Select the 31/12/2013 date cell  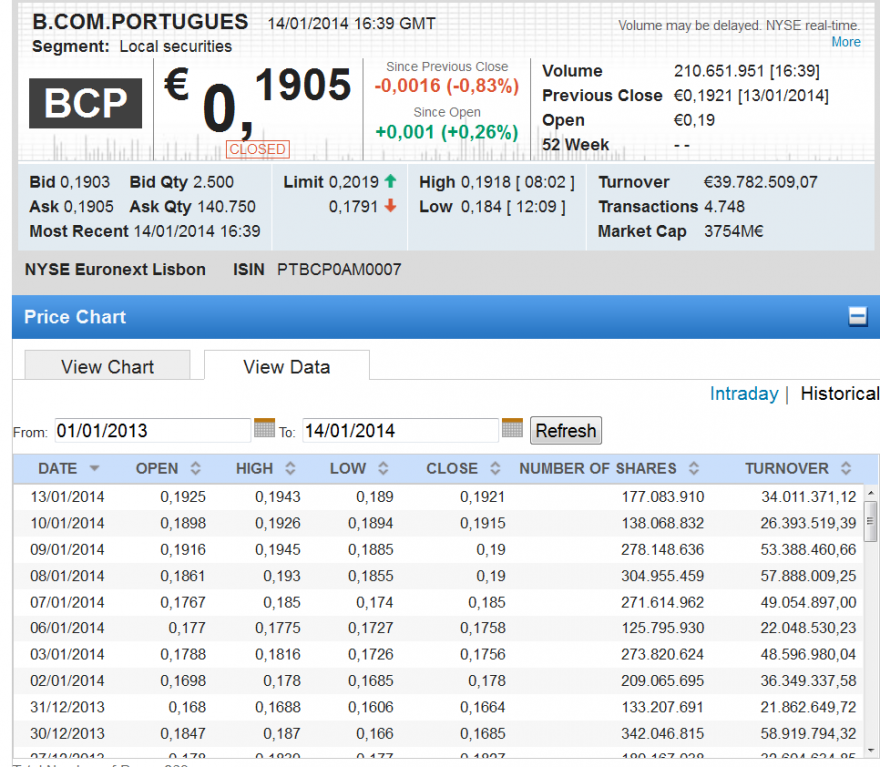[67, 707]
